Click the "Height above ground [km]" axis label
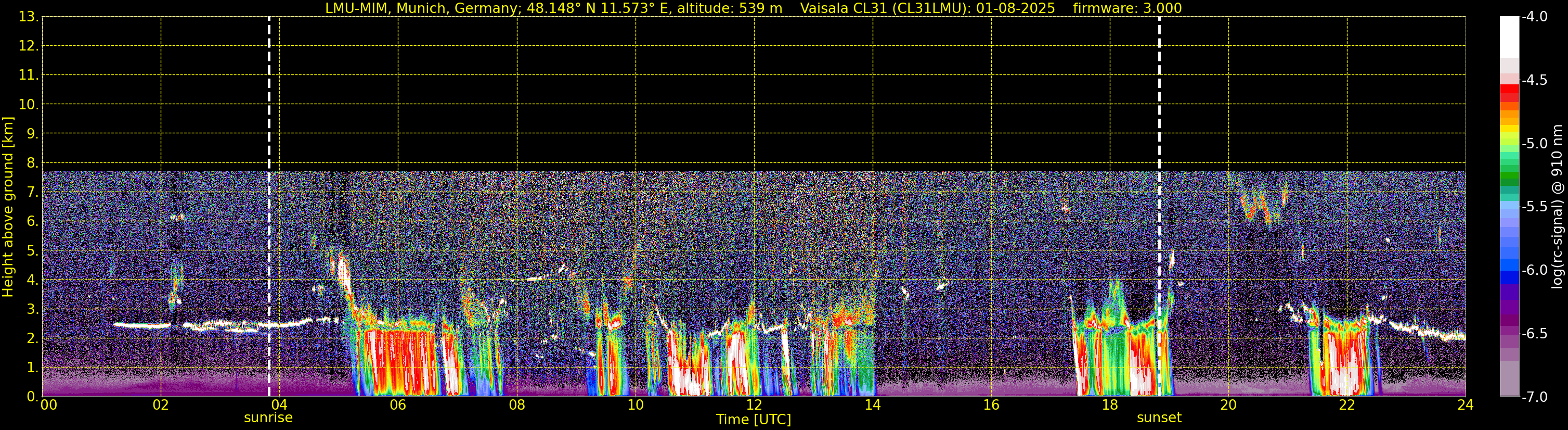 click(x=8, y=207)
